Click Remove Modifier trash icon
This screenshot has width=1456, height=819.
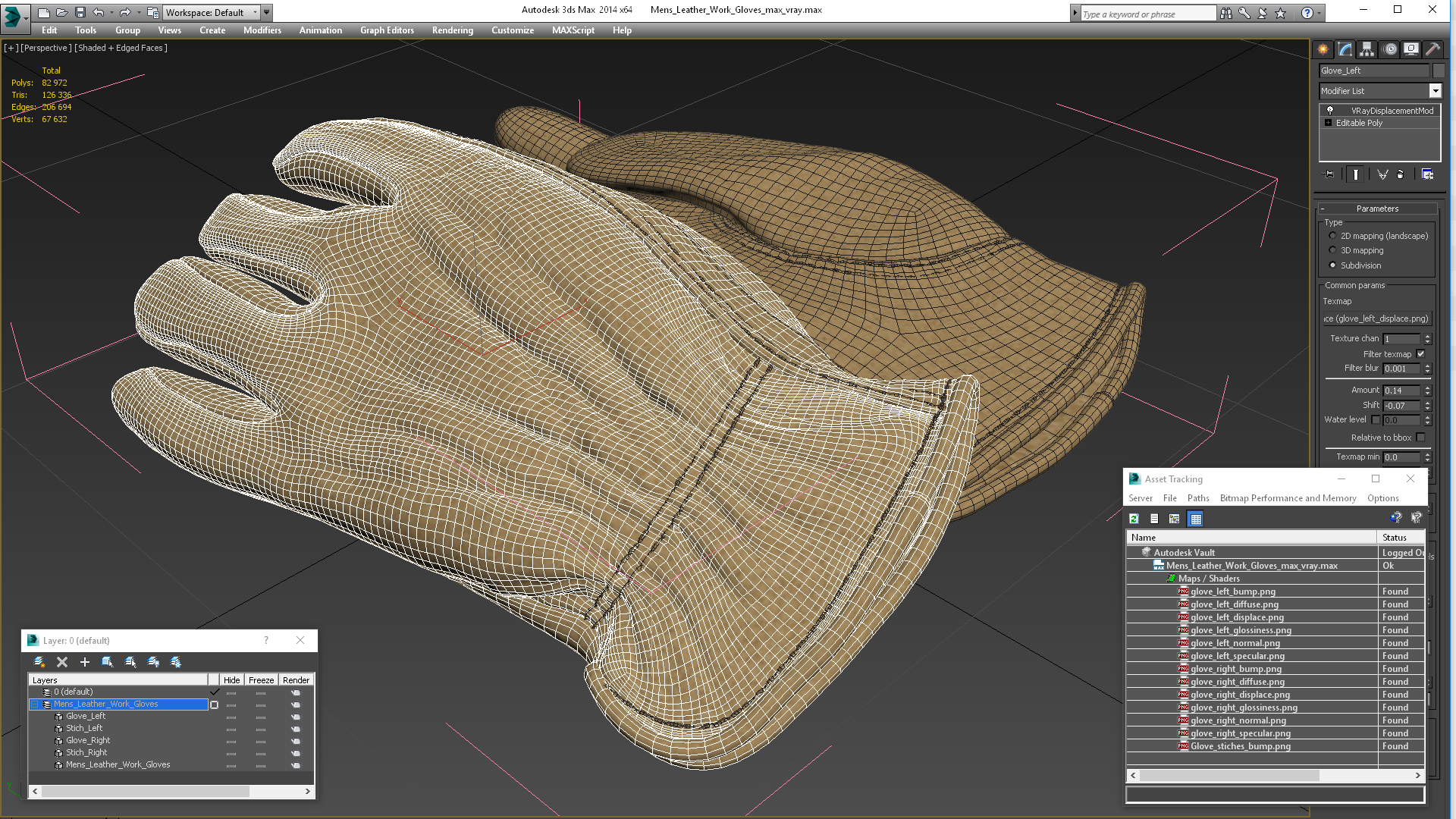click(1401, 174)
